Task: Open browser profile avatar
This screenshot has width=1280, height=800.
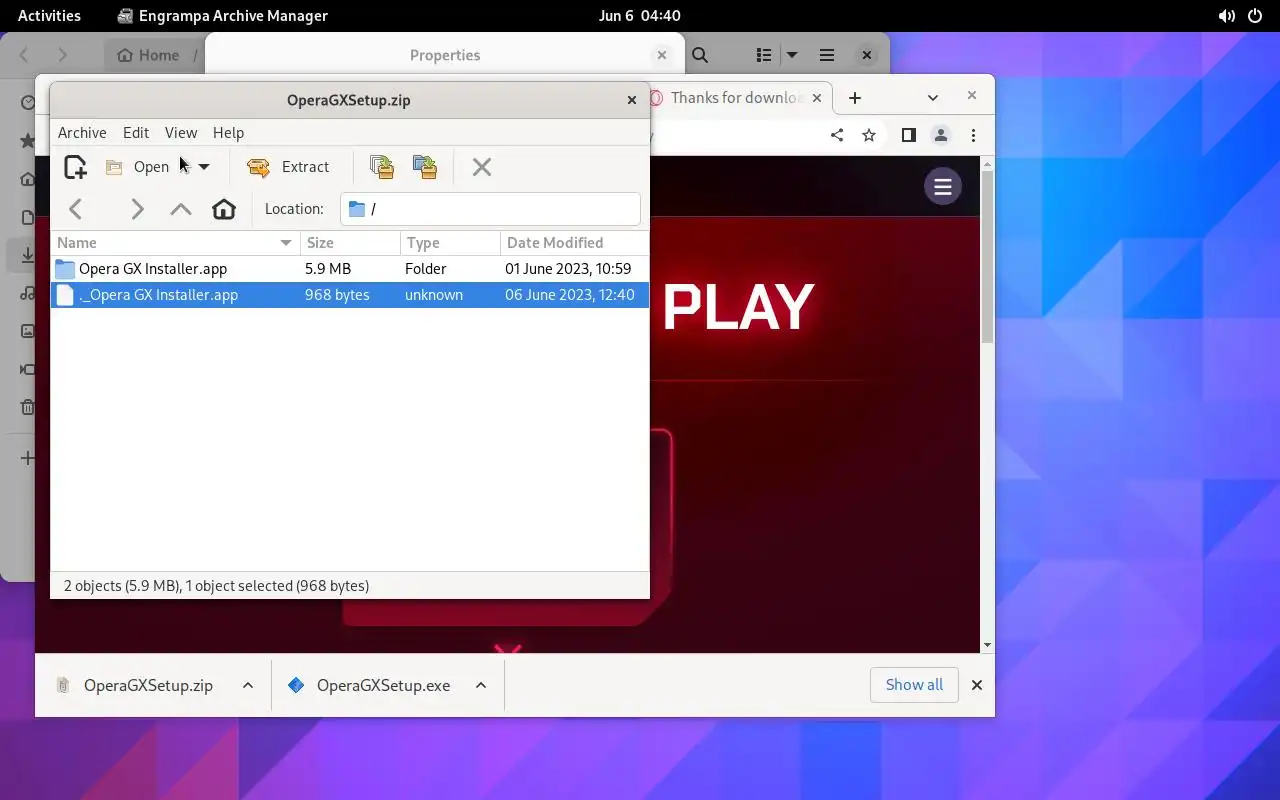Action: pos(941,135)
